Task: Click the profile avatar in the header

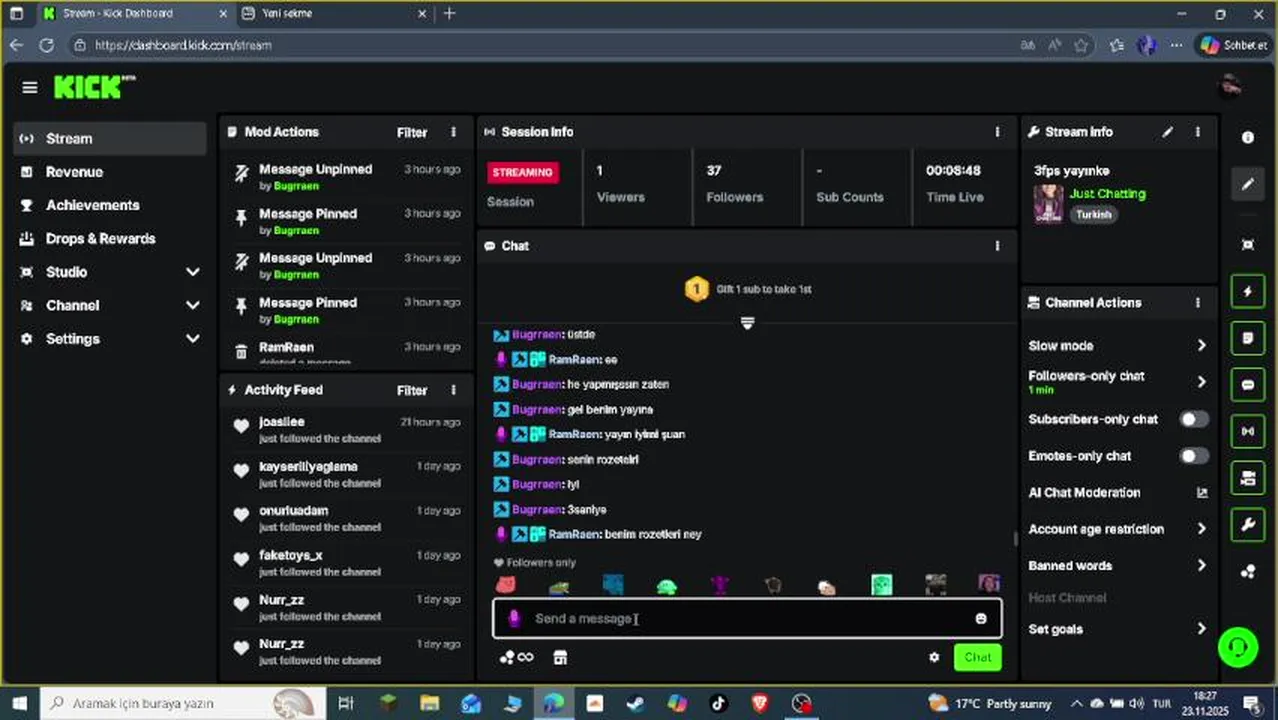Action: coord(1231,87)
